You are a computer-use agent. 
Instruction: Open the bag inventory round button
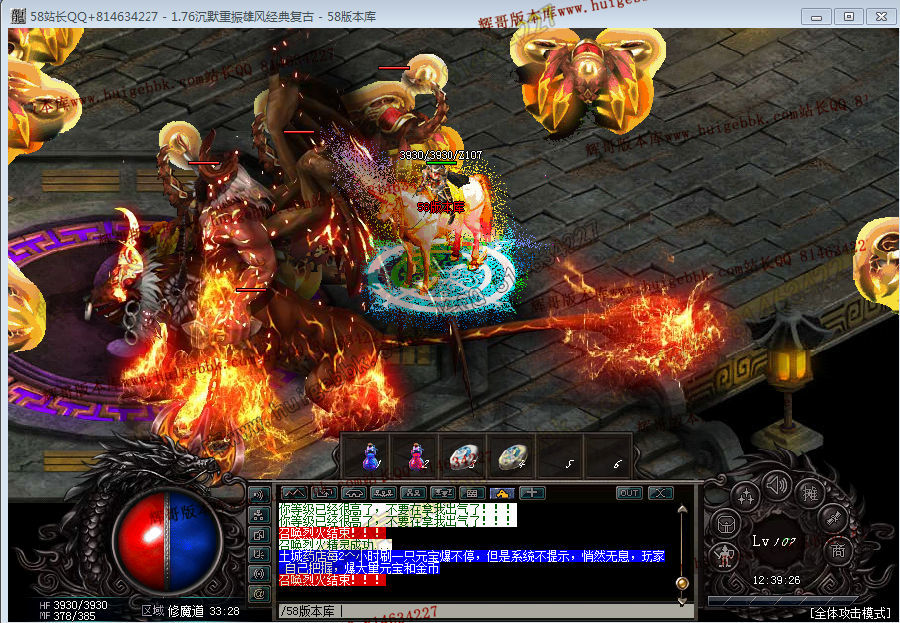[x=726, y=525]
